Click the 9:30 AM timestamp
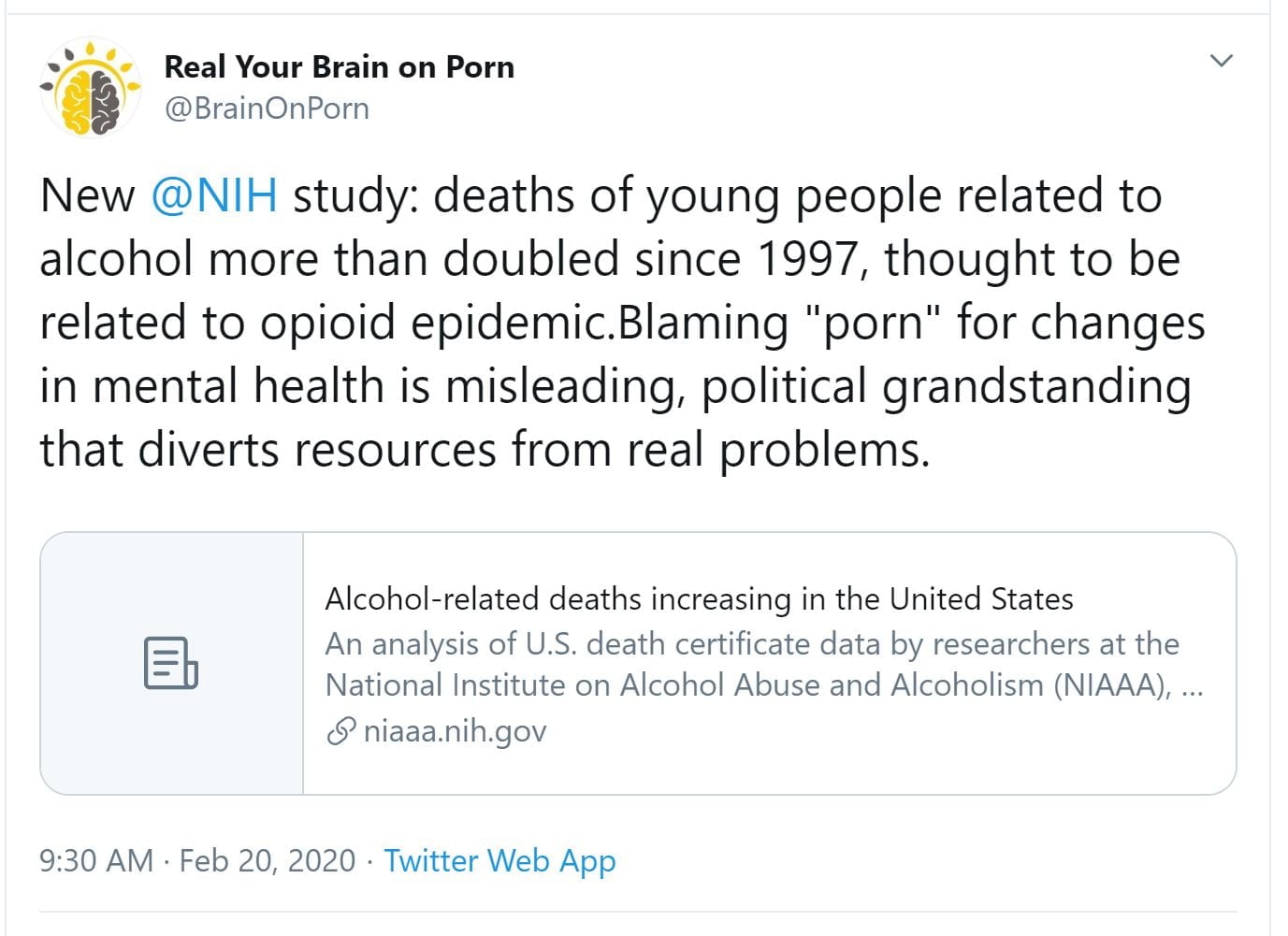Viewport: 1288px width, 936px height. point(95,860)
